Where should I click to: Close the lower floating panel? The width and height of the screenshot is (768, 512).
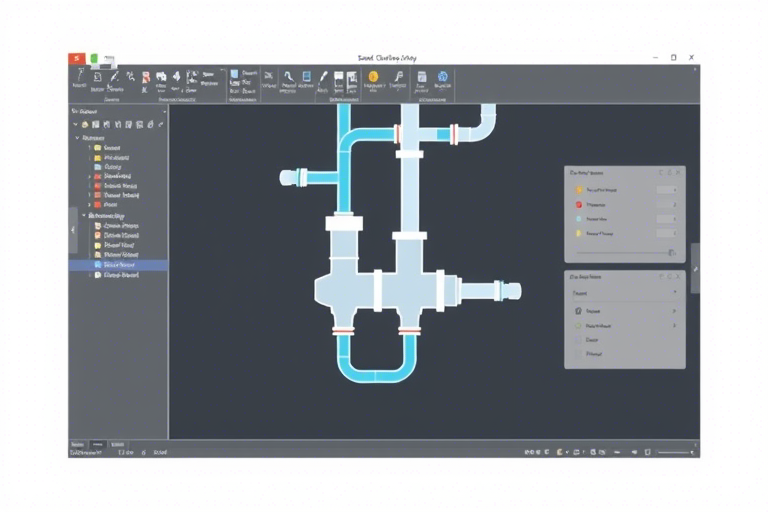coord(678,276)
